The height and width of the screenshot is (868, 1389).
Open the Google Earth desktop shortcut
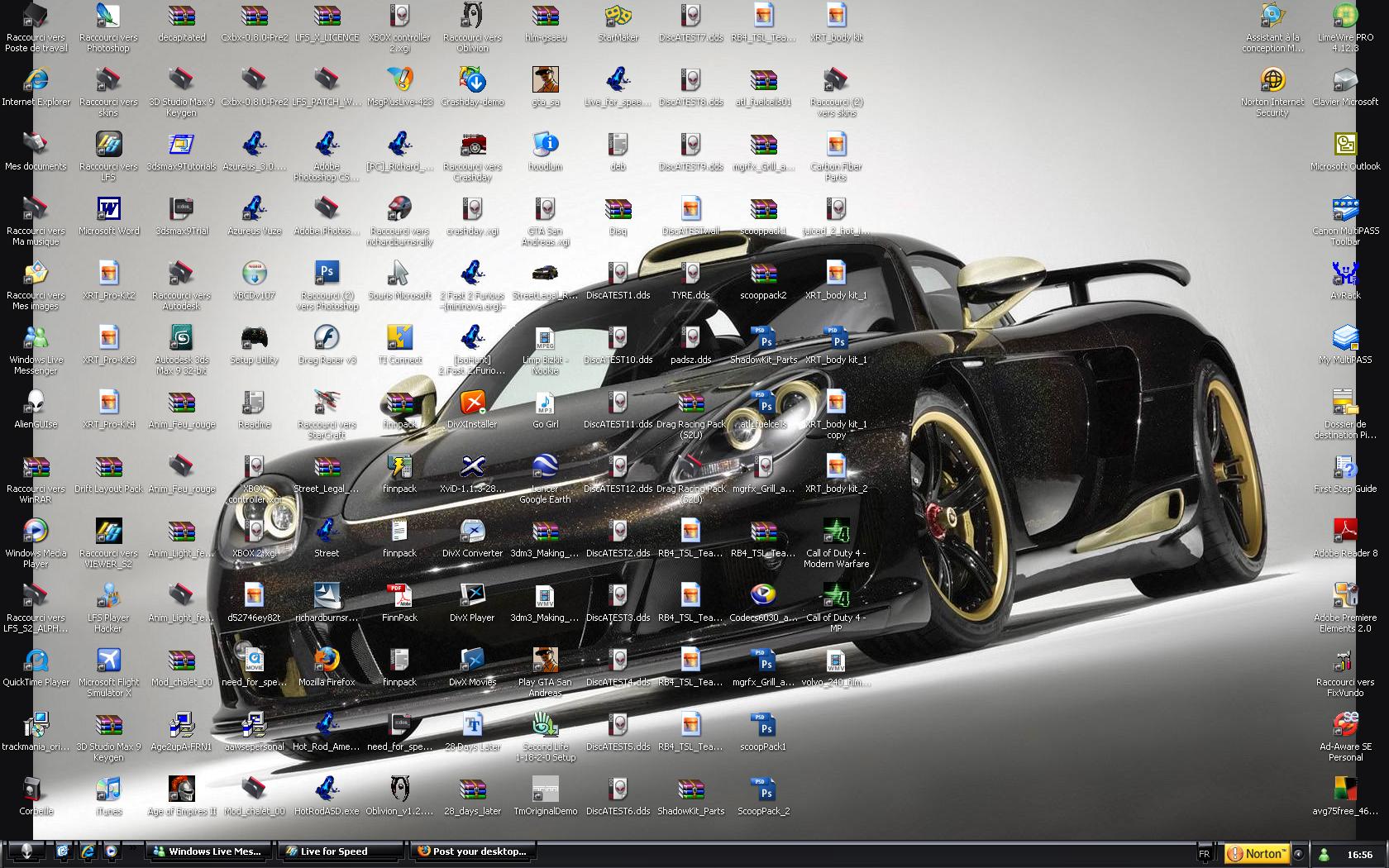(x=545, y=467)
